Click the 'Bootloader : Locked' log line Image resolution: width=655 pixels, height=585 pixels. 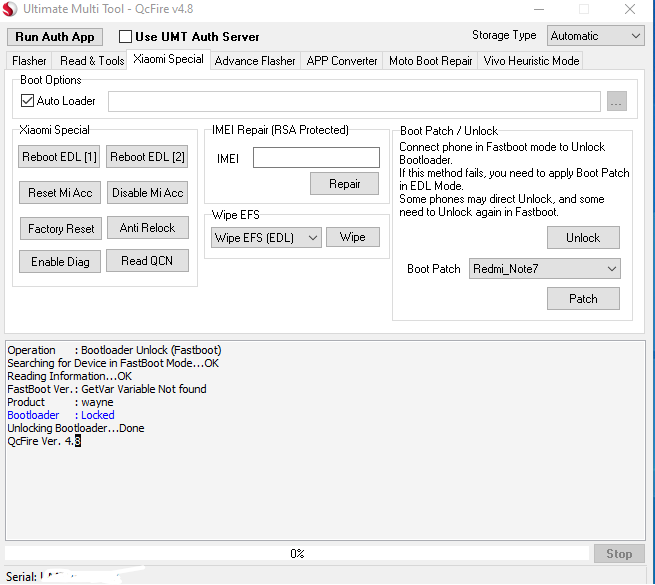tap(61, 415)
